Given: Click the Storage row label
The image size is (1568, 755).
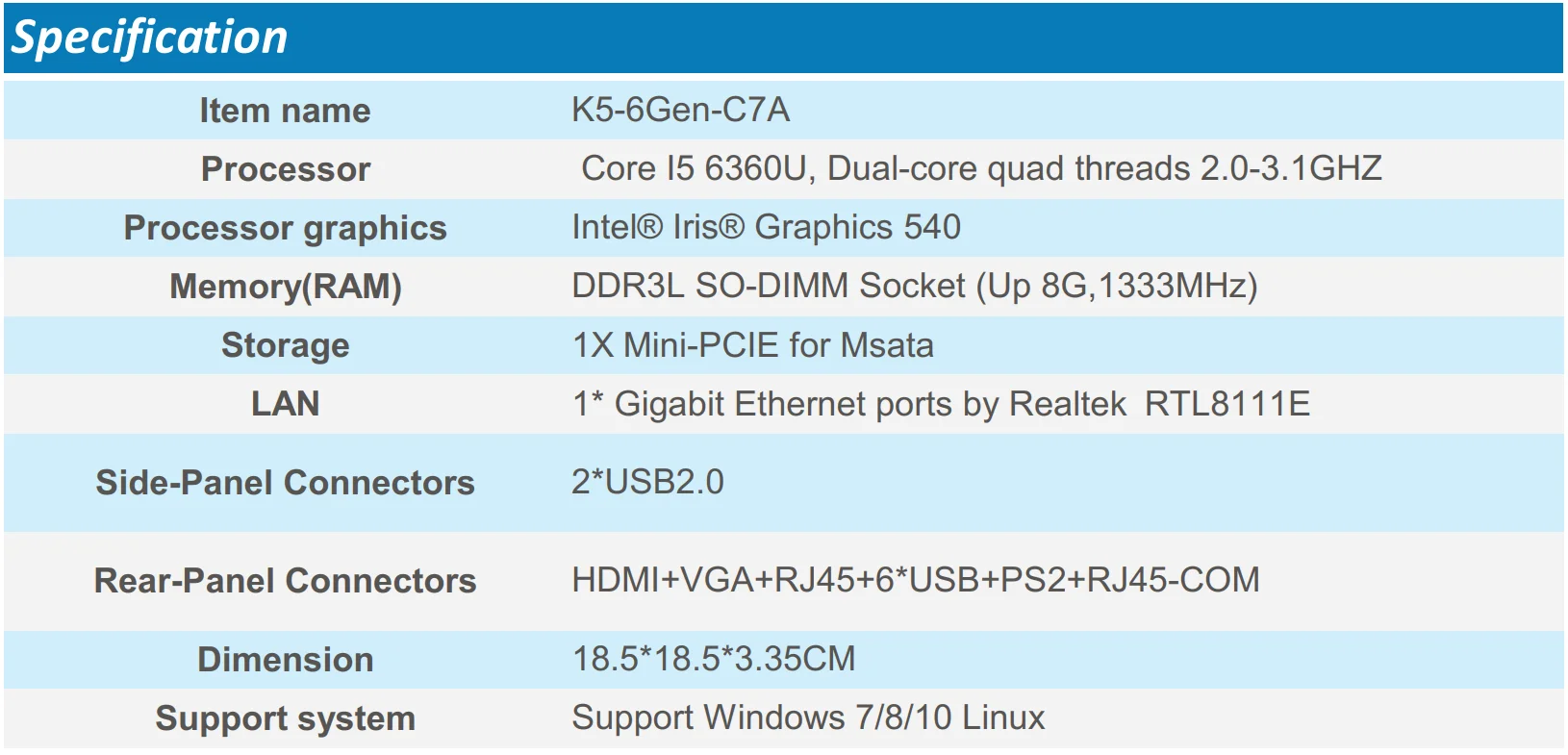Looking at the screenshot, I should tap(285, 345).
